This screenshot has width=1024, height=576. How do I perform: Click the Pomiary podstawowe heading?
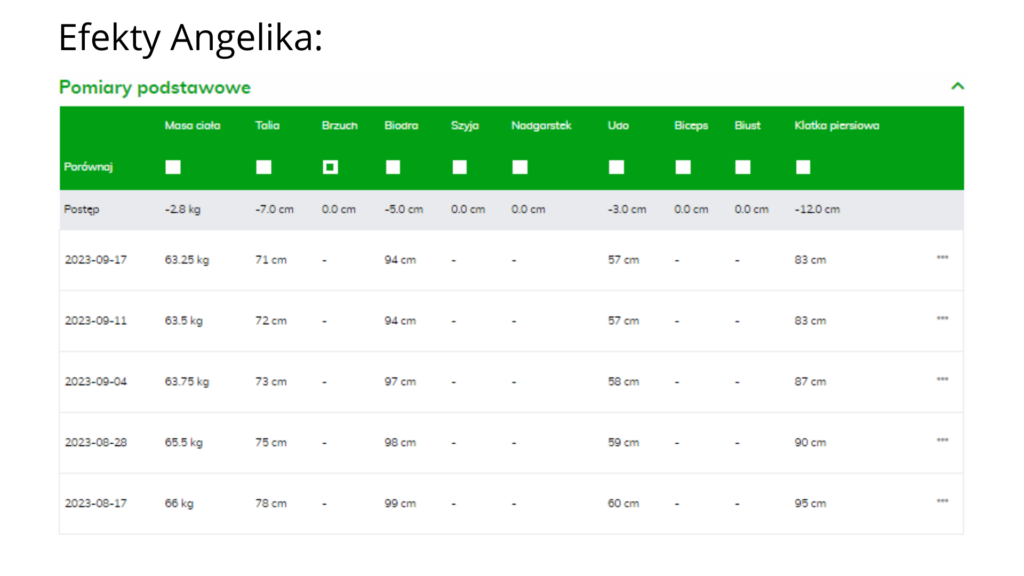point(155,88)
